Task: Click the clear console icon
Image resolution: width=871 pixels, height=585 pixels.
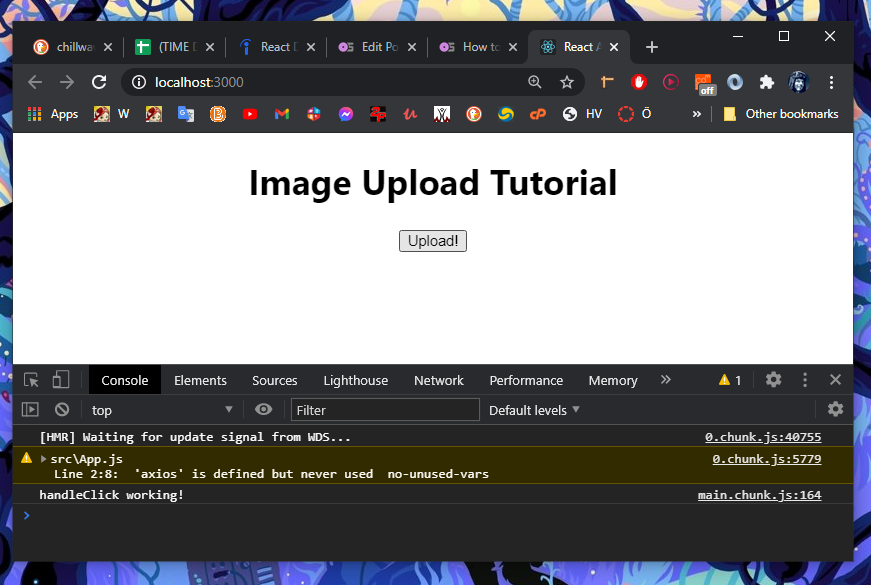Action: (x=61, y=409)
